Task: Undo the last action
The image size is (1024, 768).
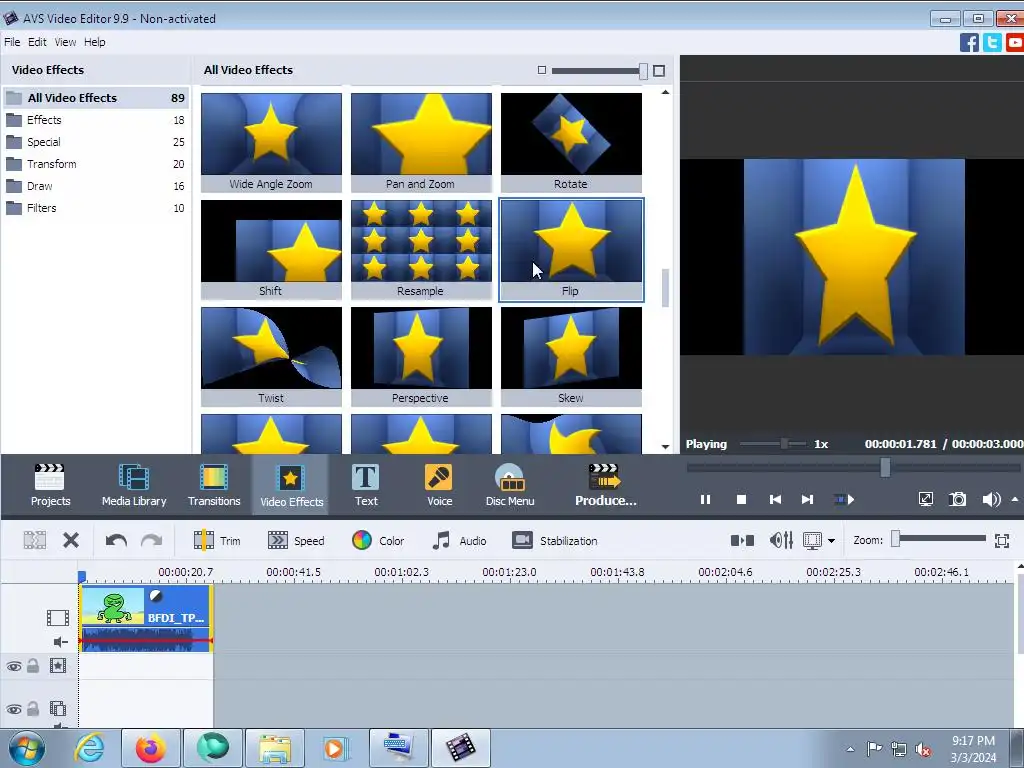Action: click(x=116, y=540)
